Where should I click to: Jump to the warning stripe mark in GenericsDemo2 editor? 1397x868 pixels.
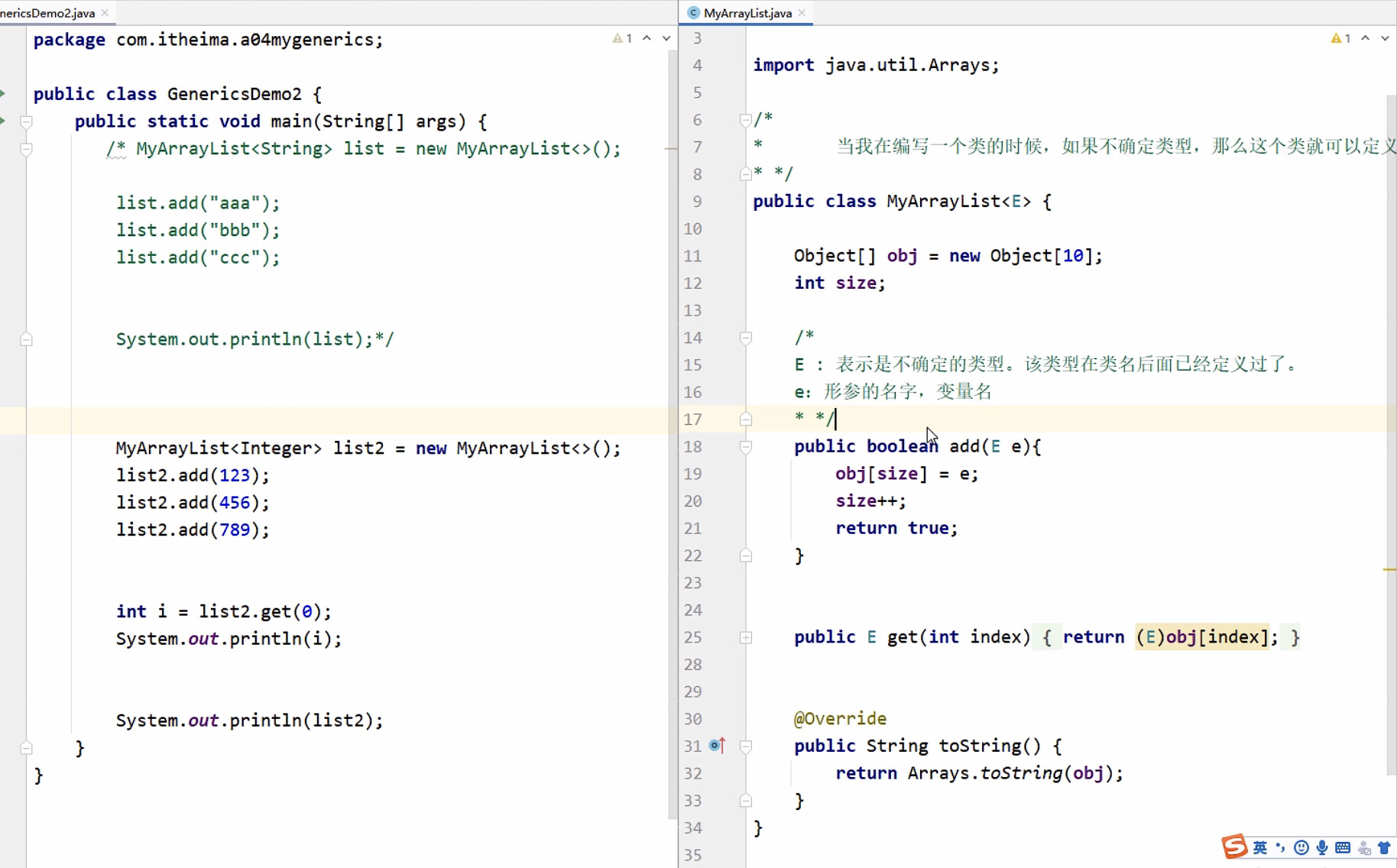point(672,148)
